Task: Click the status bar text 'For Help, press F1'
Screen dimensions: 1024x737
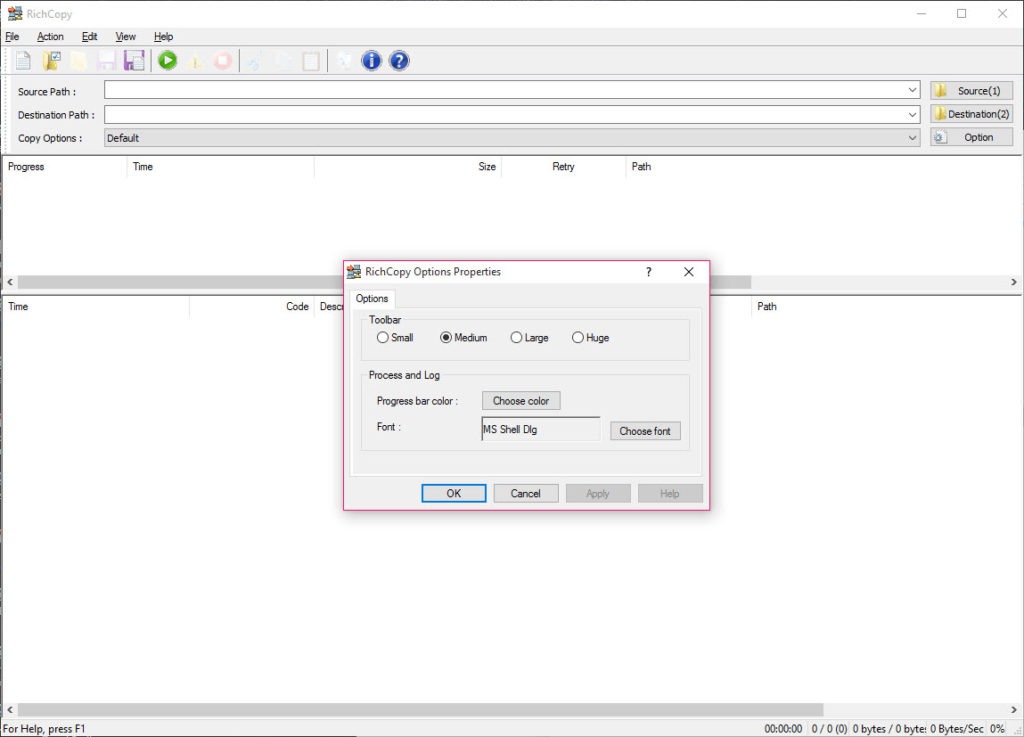Action: pos(44,729)
